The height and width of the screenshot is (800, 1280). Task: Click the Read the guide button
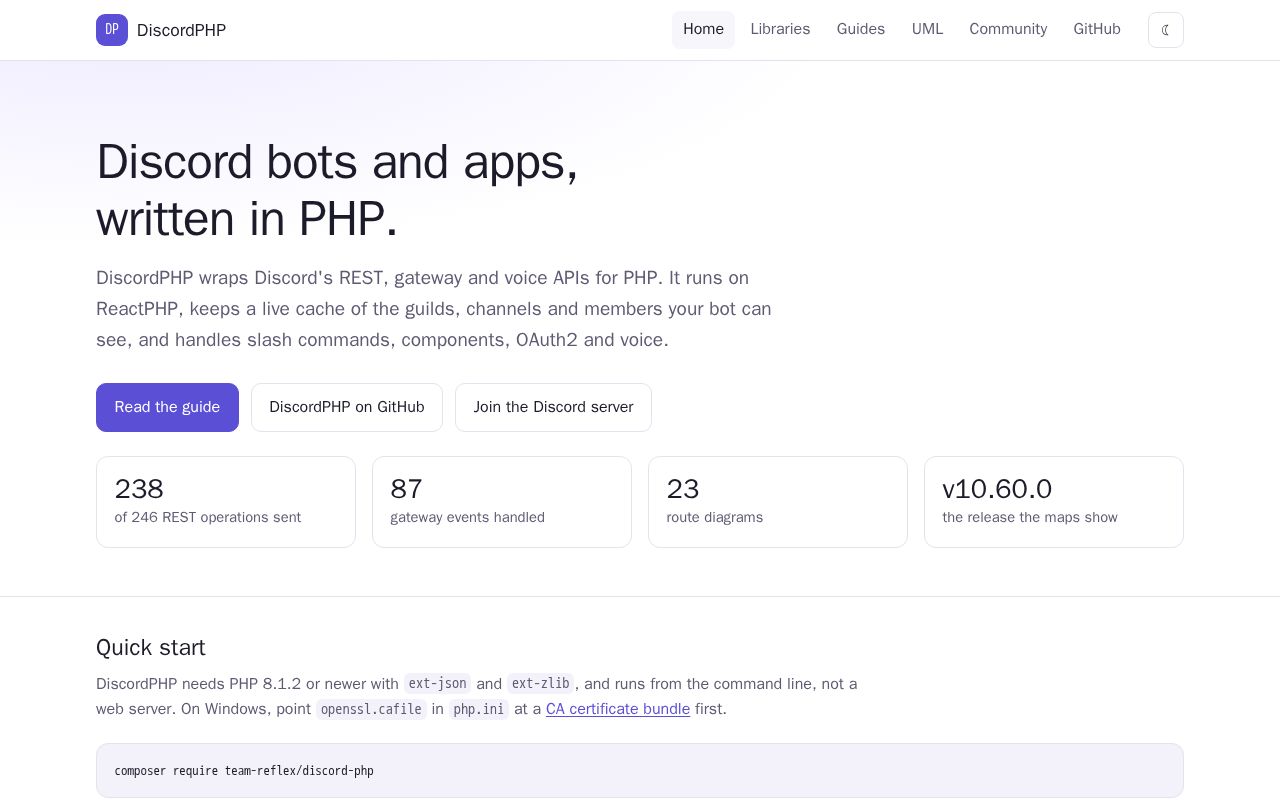[167, 407]
